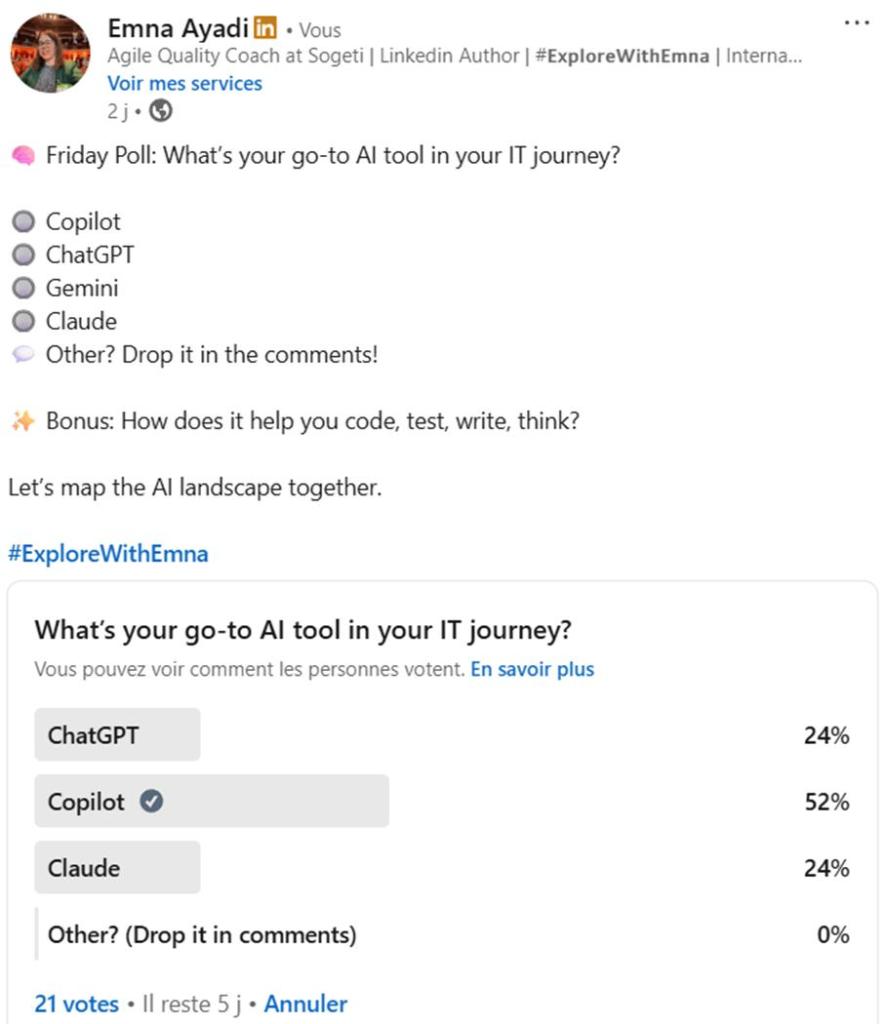The width and height of the screenshot is (885, 1024).
Task: Click the speech bubble emoji before Other
Action: [23, 354]
